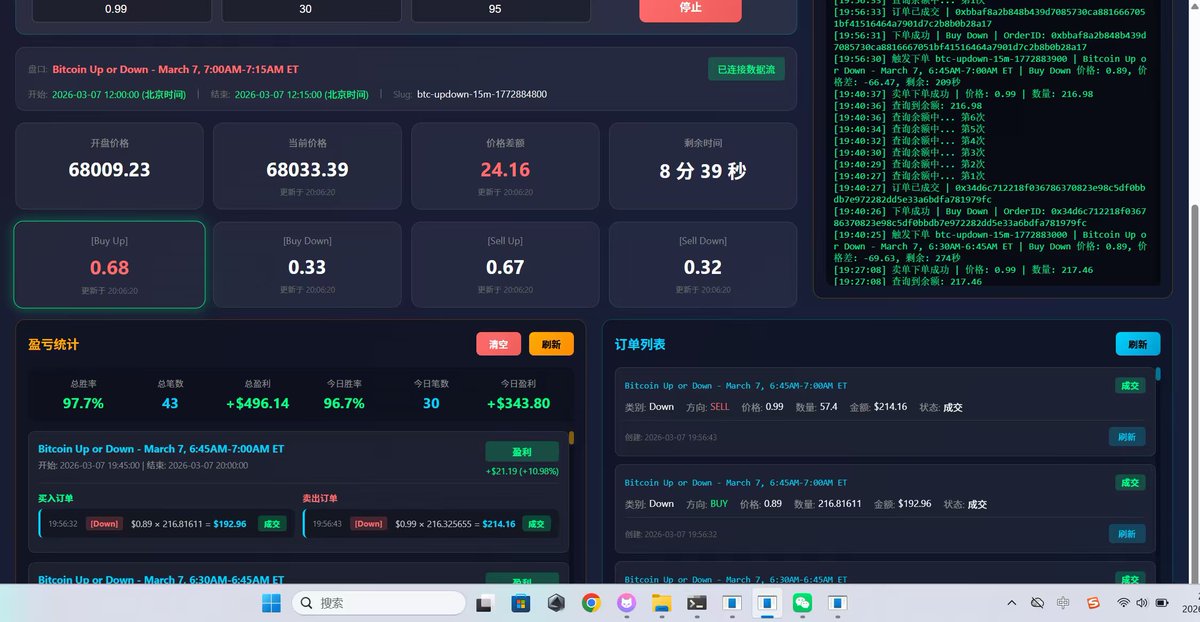The width and height of the screenshot is (1200, 622).
Task: Click the 今日盈利 value +$343.80
Action: click(x=517, y=403)
